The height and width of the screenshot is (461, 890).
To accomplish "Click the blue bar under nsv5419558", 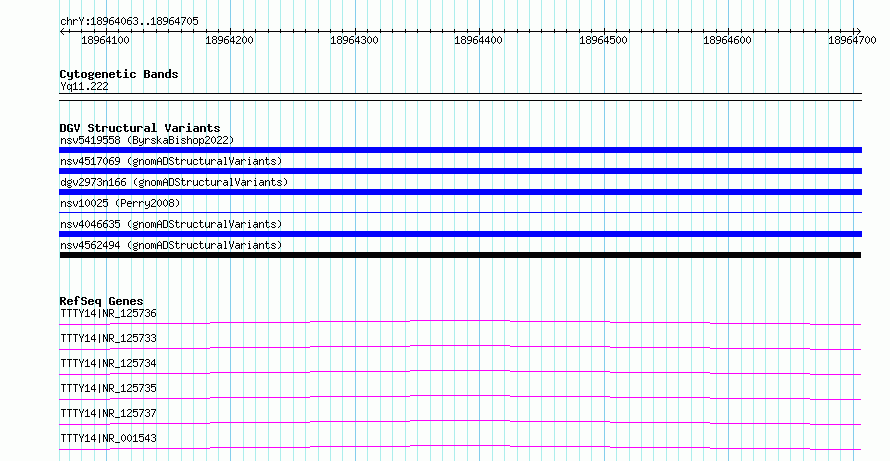I will coord(460,150).
